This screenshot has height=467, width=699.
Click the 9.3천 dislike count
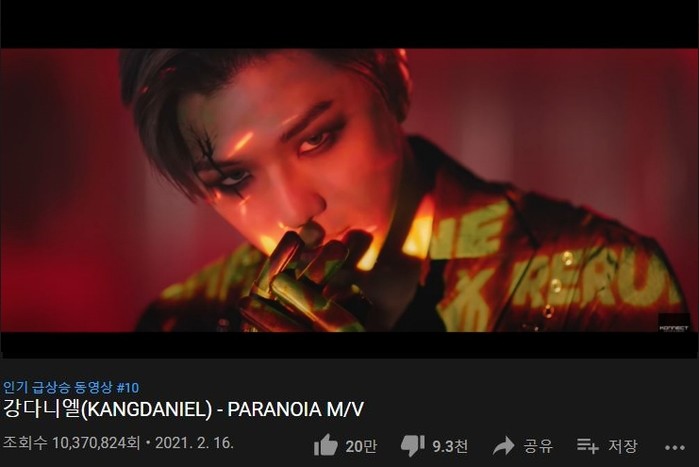450,446
